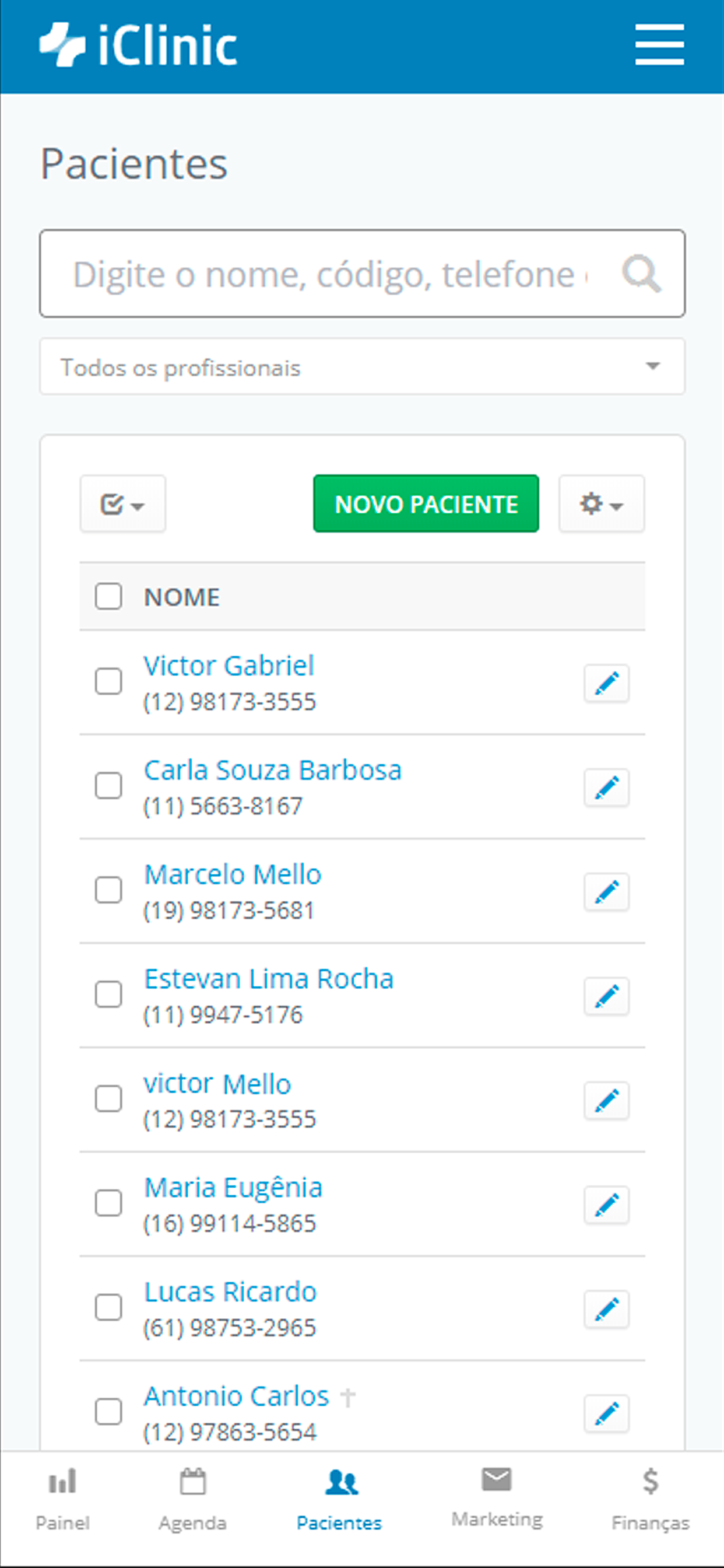Go to the Finanças tab
This screenshot has width=724, height=1568.
click(651, 1499)
